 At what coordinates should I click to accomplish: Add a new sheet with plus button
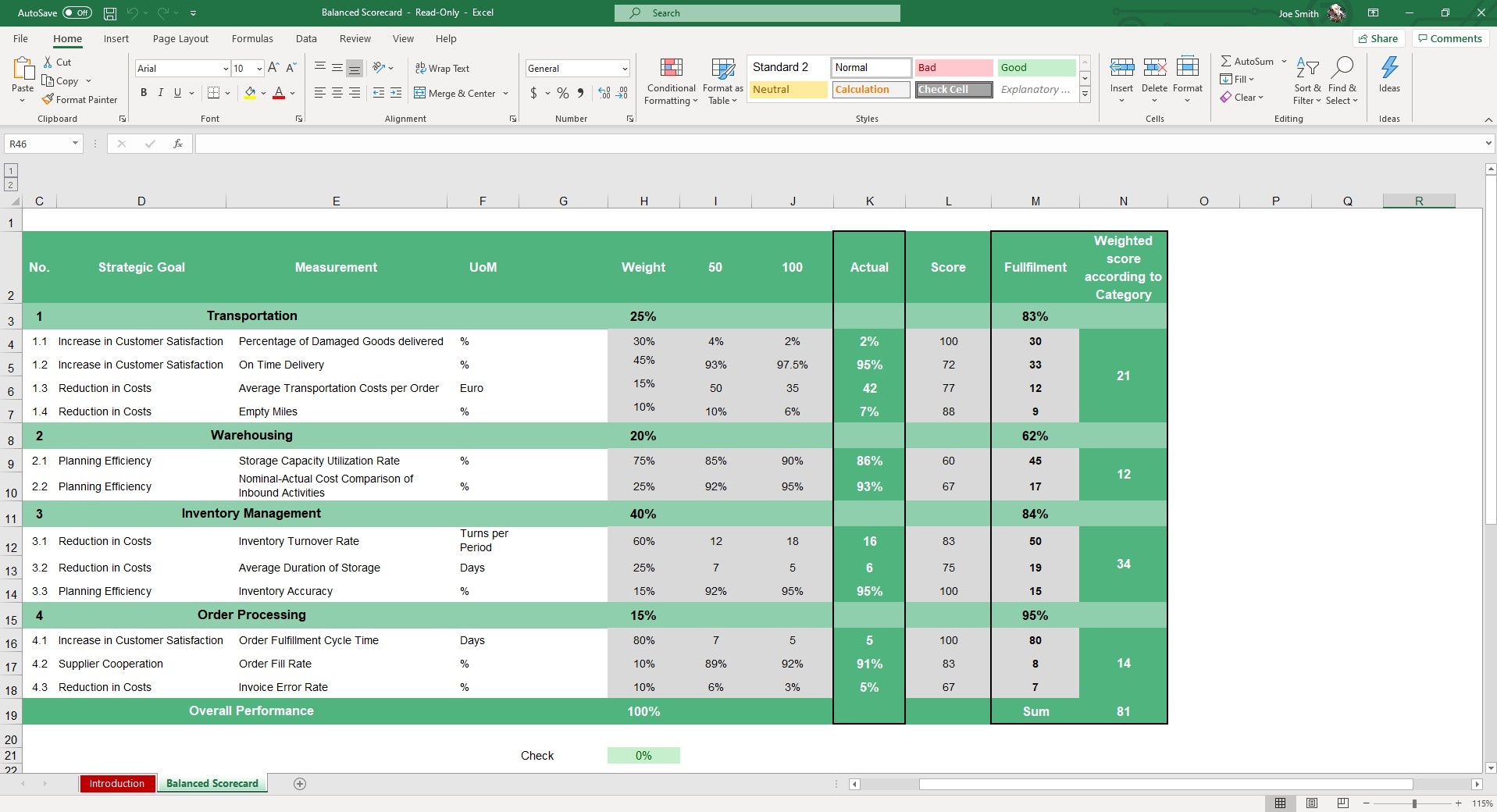click(300, 784)
